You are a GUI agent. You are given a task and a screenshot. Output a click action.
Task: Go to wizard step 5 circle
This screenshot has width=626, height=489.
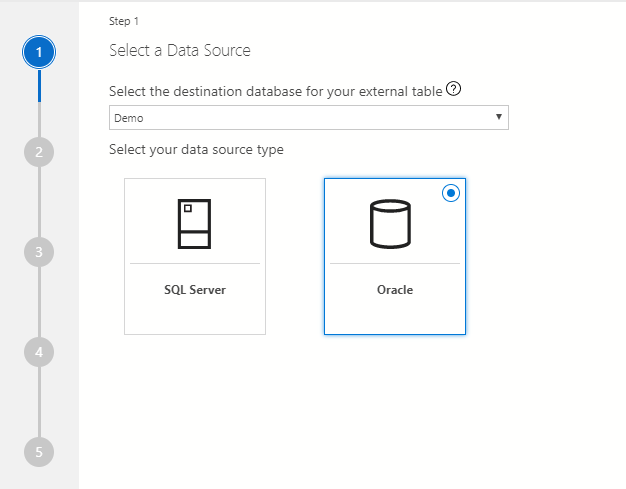(39, 452)
